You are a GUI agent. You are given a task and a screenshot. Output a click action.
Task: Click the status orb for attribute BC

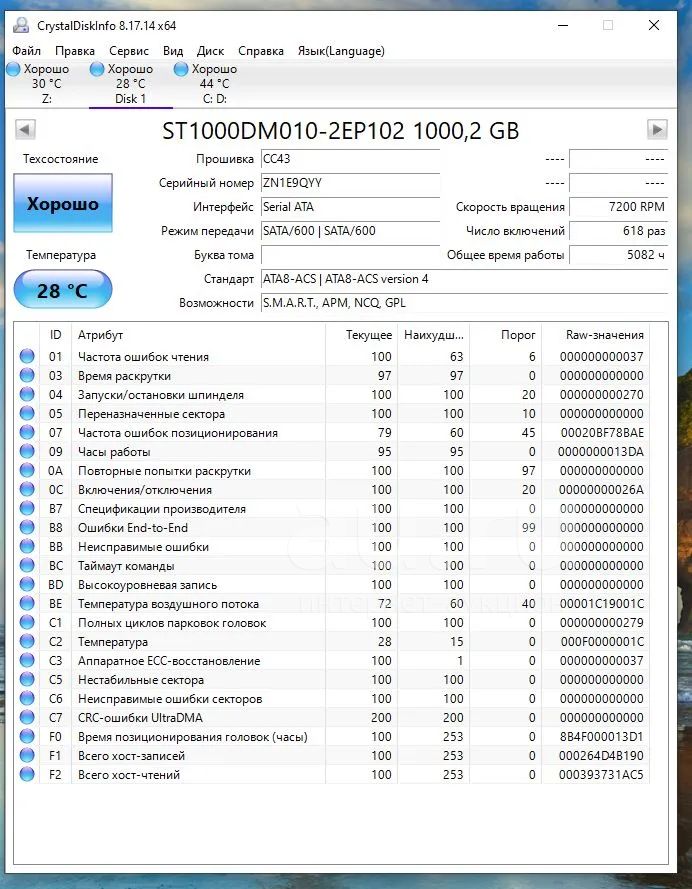pyautogui.click(x=27, y=565)
